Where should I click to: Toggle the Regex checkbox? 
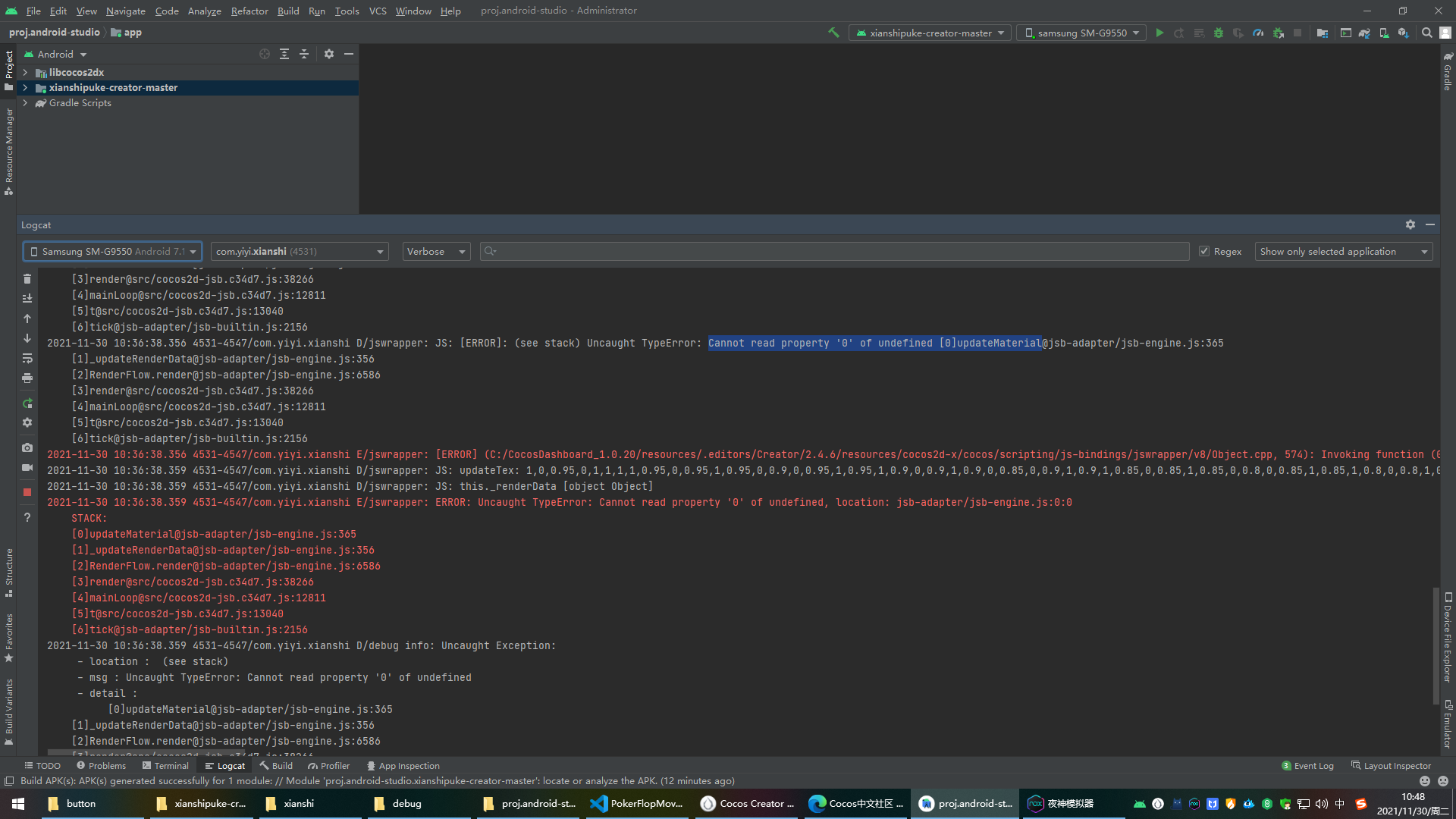(x=1204, y=251)
